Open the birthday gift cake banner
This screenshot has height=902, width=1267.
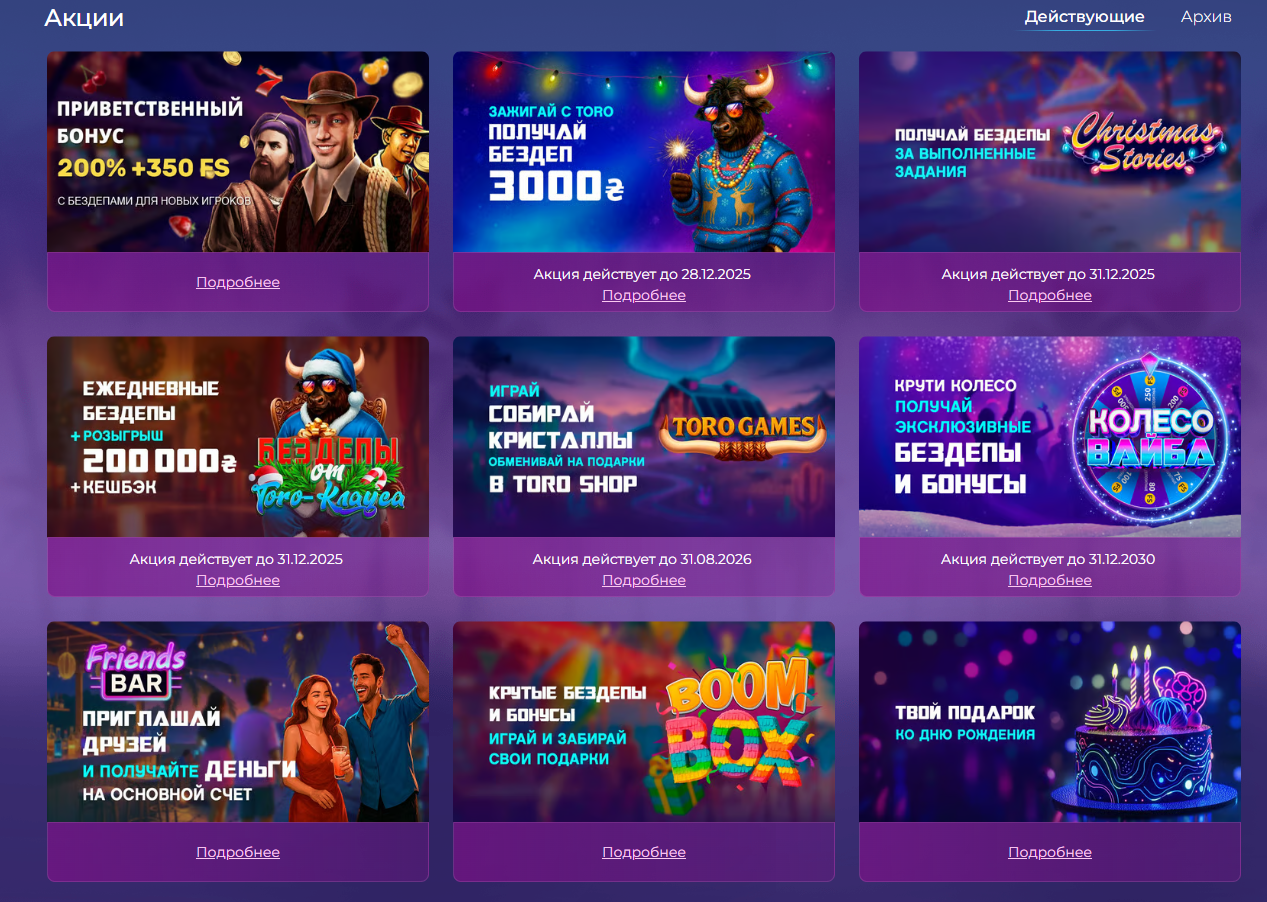coord(1050,722)
